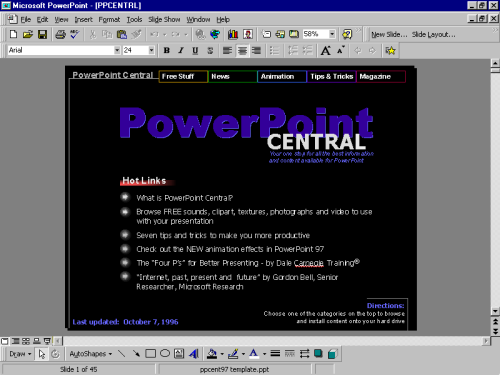Expand the AutoShapes dropdown
Image resolution: width=500 pixels, height=375 pixels.
pos(91,354)
